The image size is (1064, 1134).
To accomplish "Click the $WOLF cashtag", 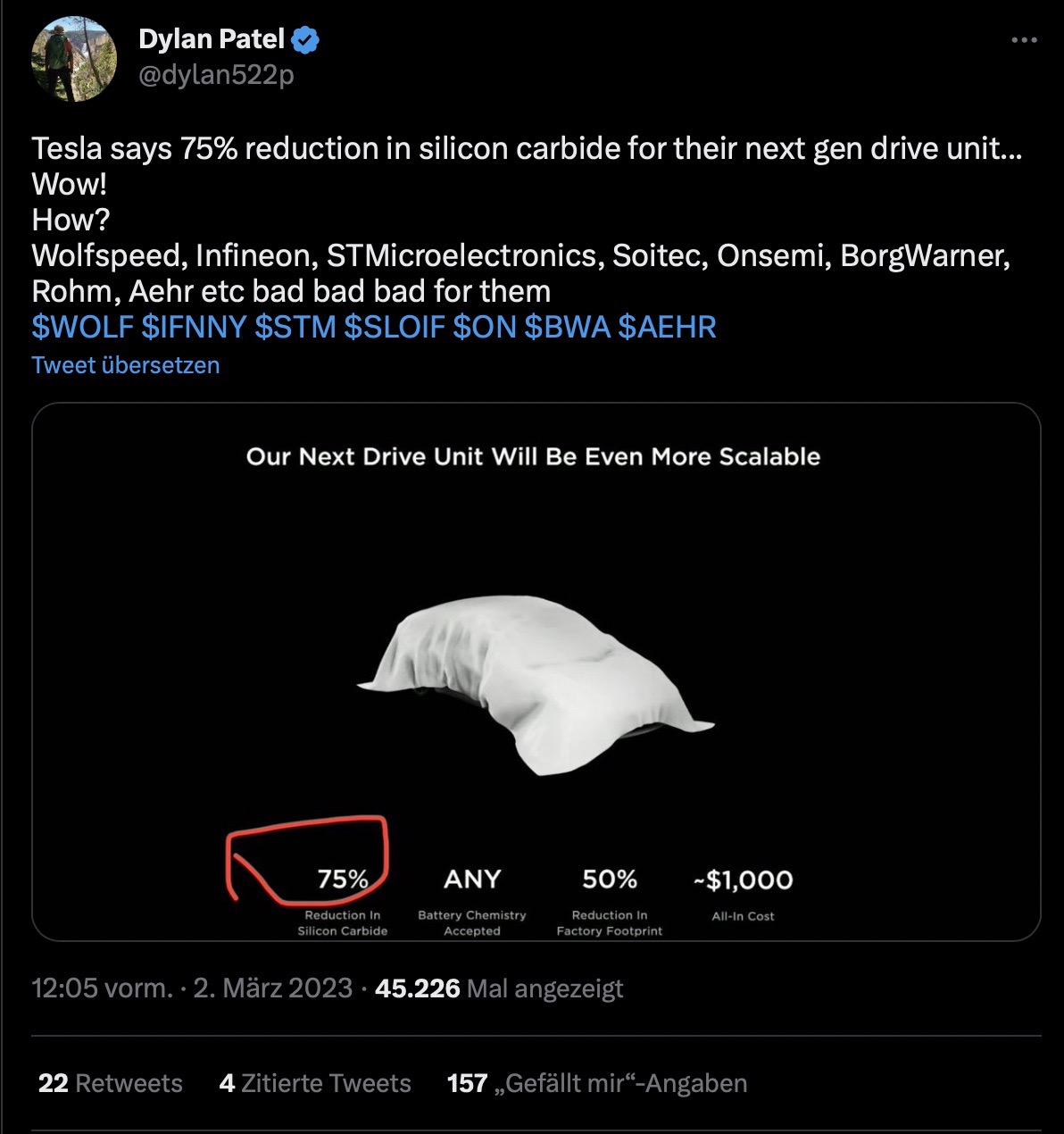I will point(82,327).
